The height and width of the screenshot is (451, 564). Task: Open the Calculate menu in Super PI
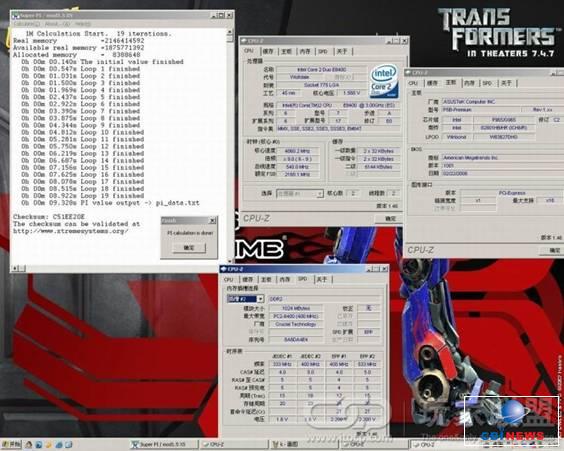tap(27, 24)
